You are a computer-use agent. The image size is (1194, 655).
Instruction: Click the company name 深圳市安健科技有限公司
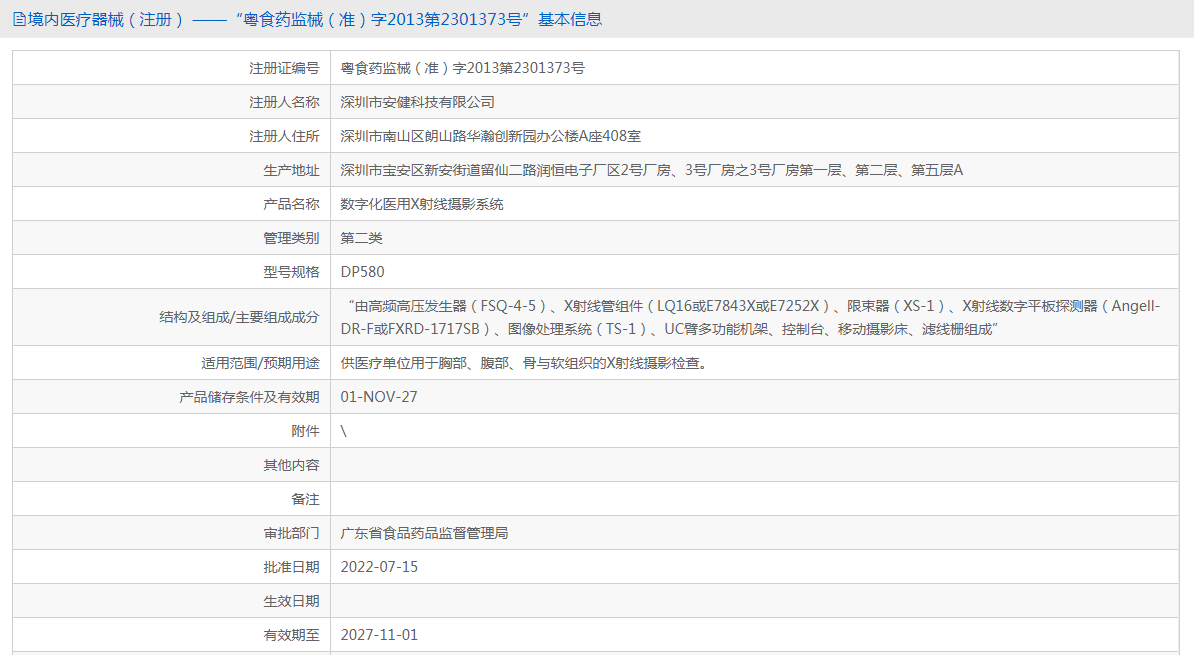417,102
